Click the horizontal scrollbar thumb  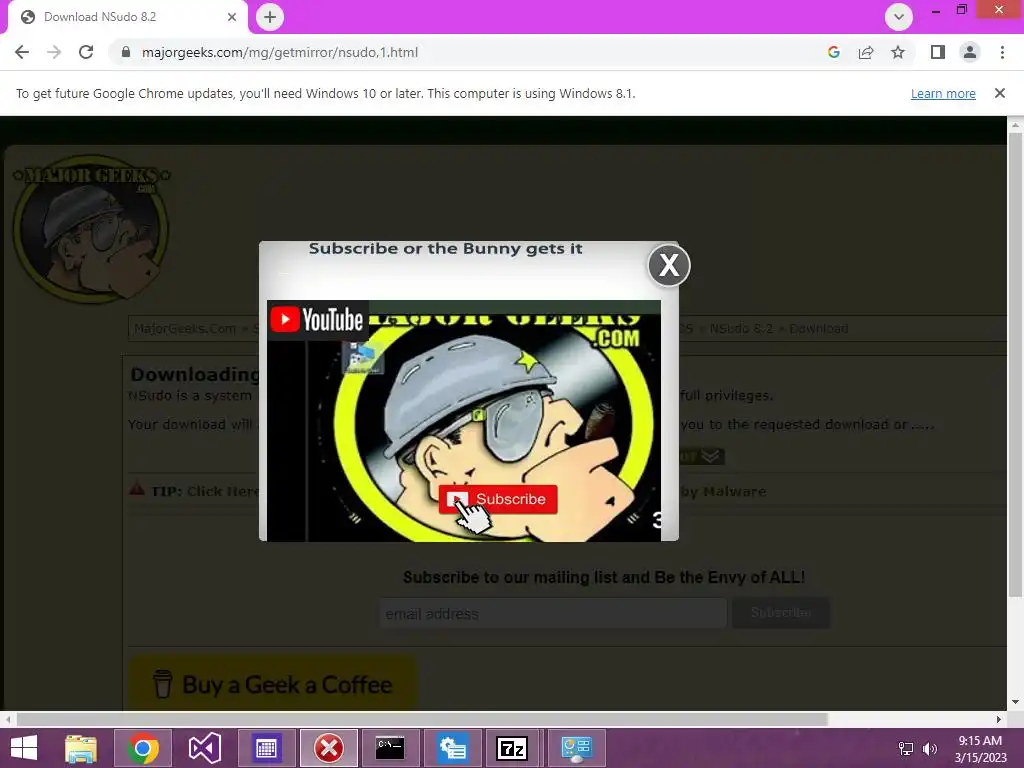pyautogui.click(x=422, y=720)
